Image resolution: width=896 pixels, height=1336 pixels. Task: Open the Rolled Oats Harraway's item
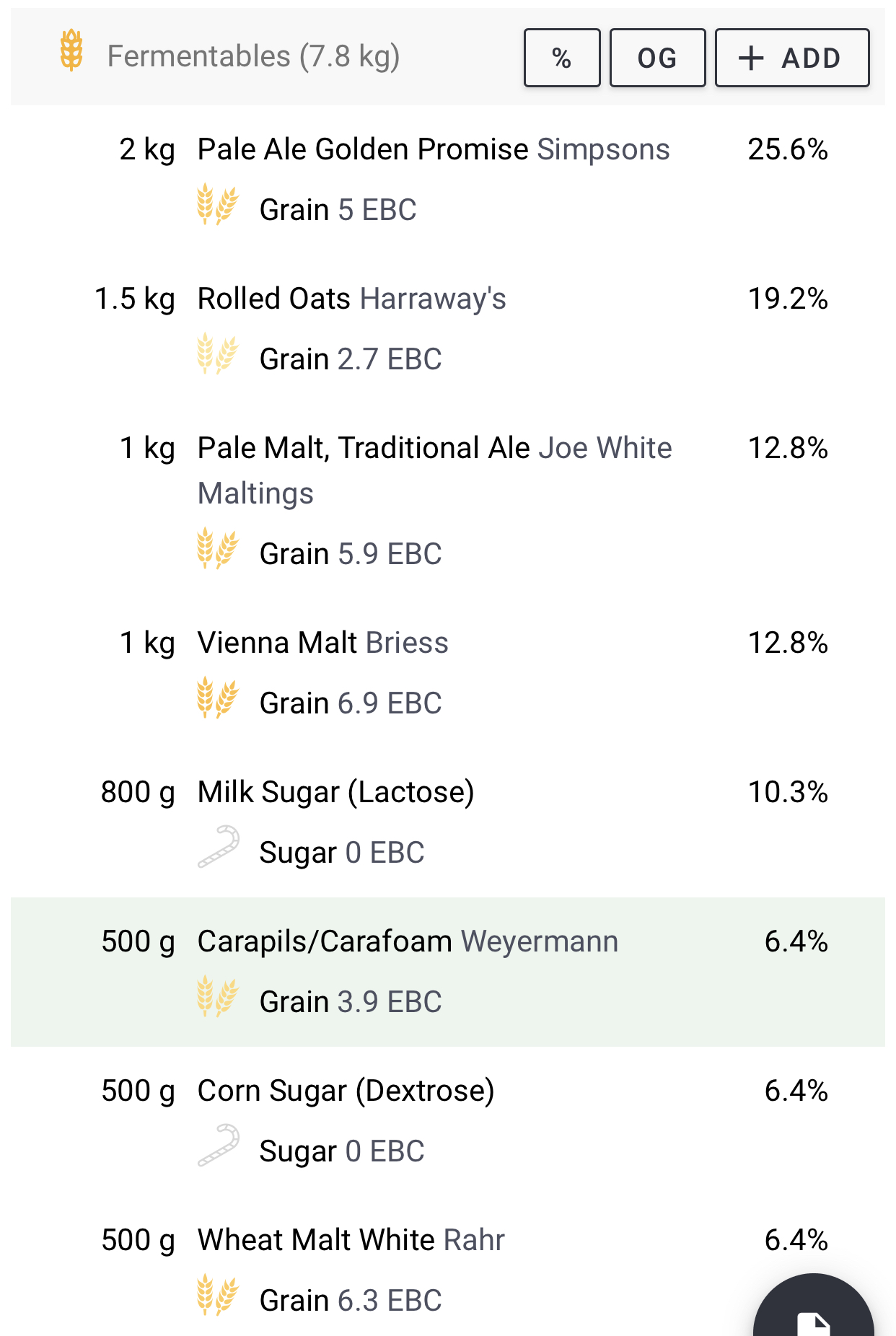448,329
